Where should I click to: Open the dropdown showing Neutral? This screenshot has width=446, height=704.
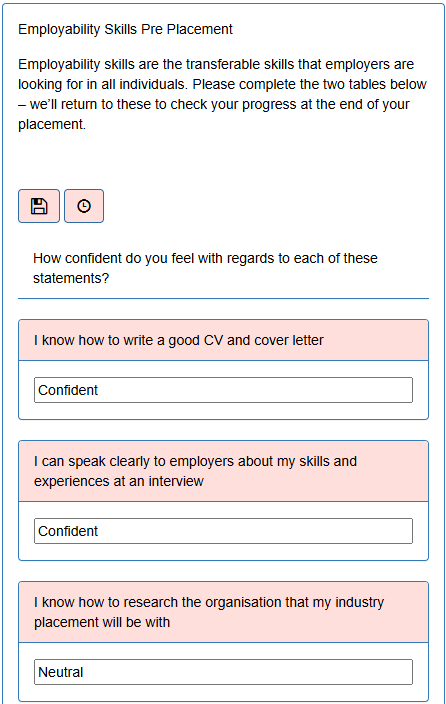coord(223,672)
